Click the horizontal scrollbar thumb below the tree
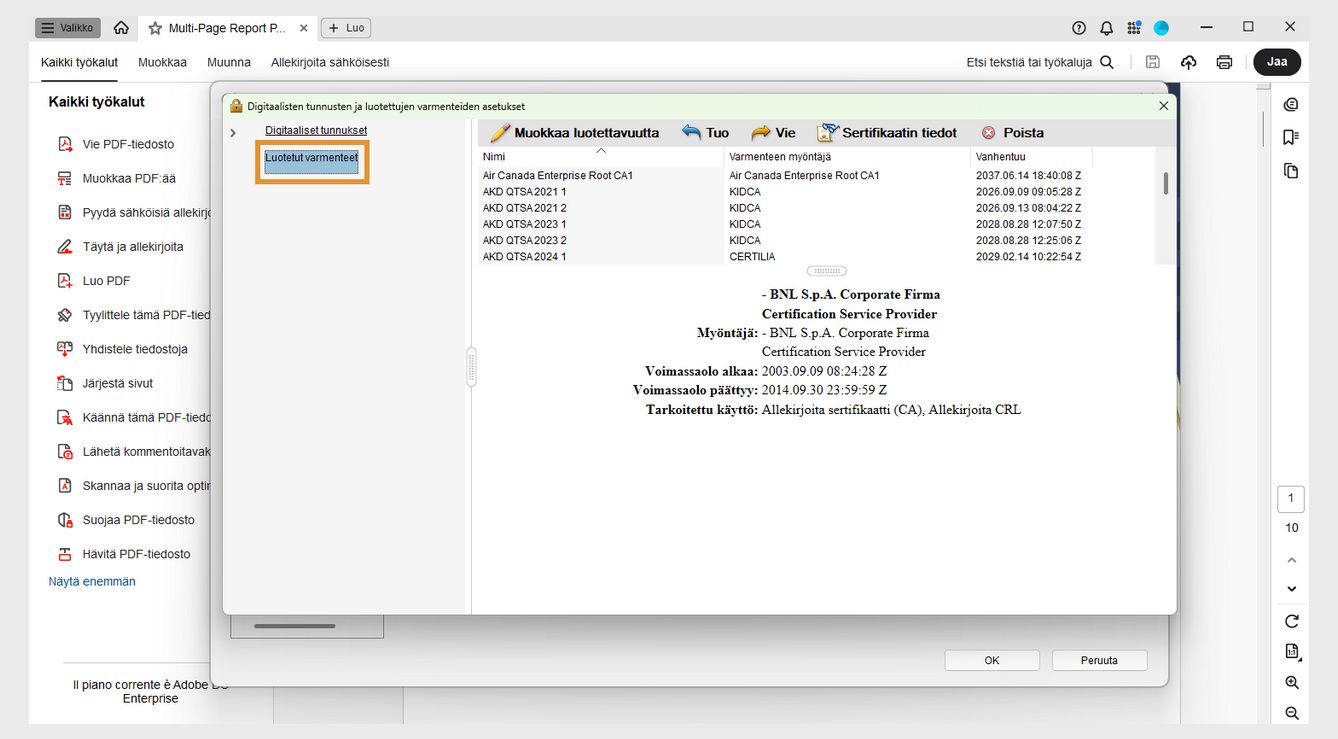Viewport: 1338px width, 739px height. coord(295,627)
